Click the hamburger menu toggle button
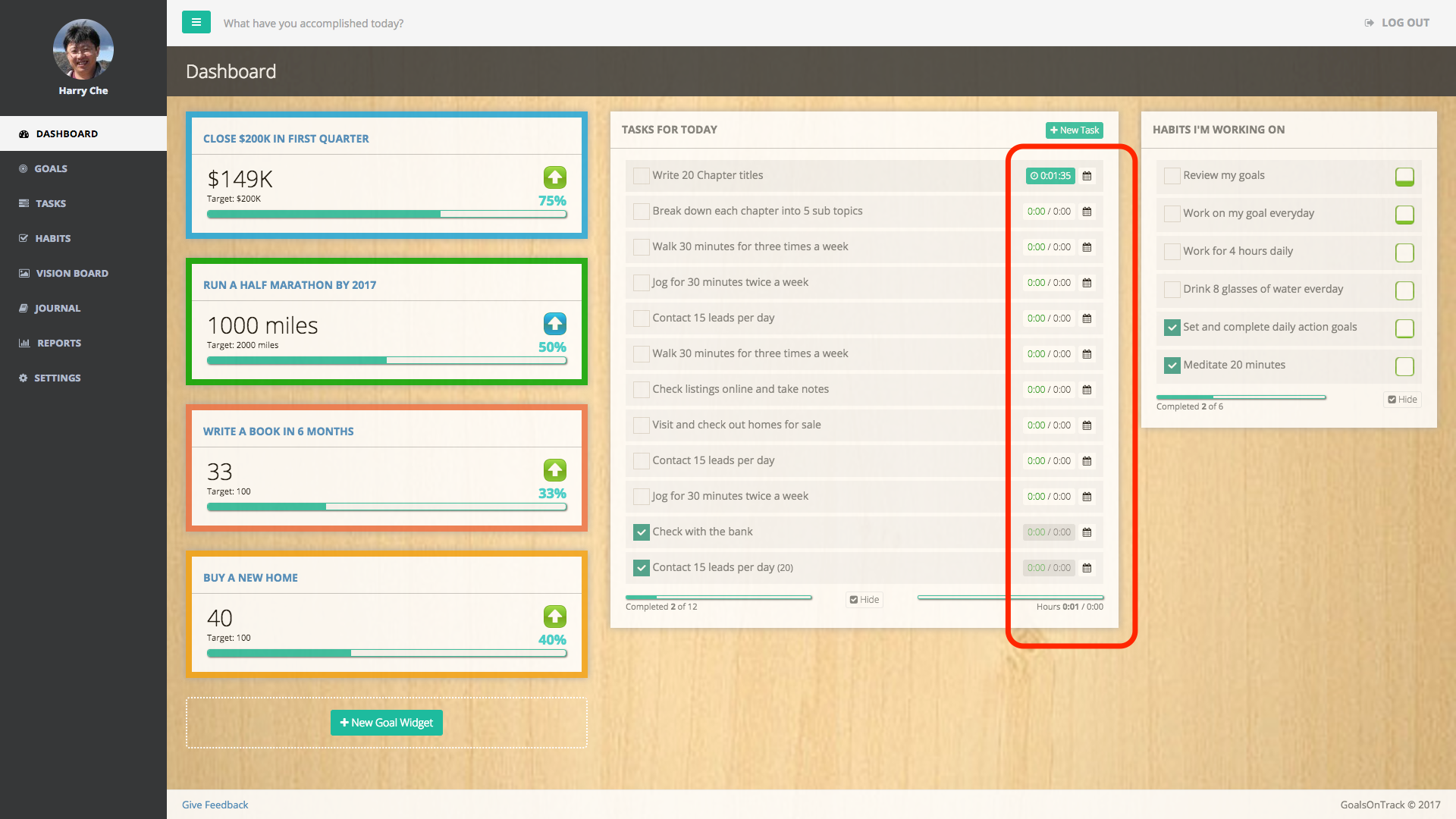Image resolution: width=1456 pixels, height=819 pixels. click(196, 23)
